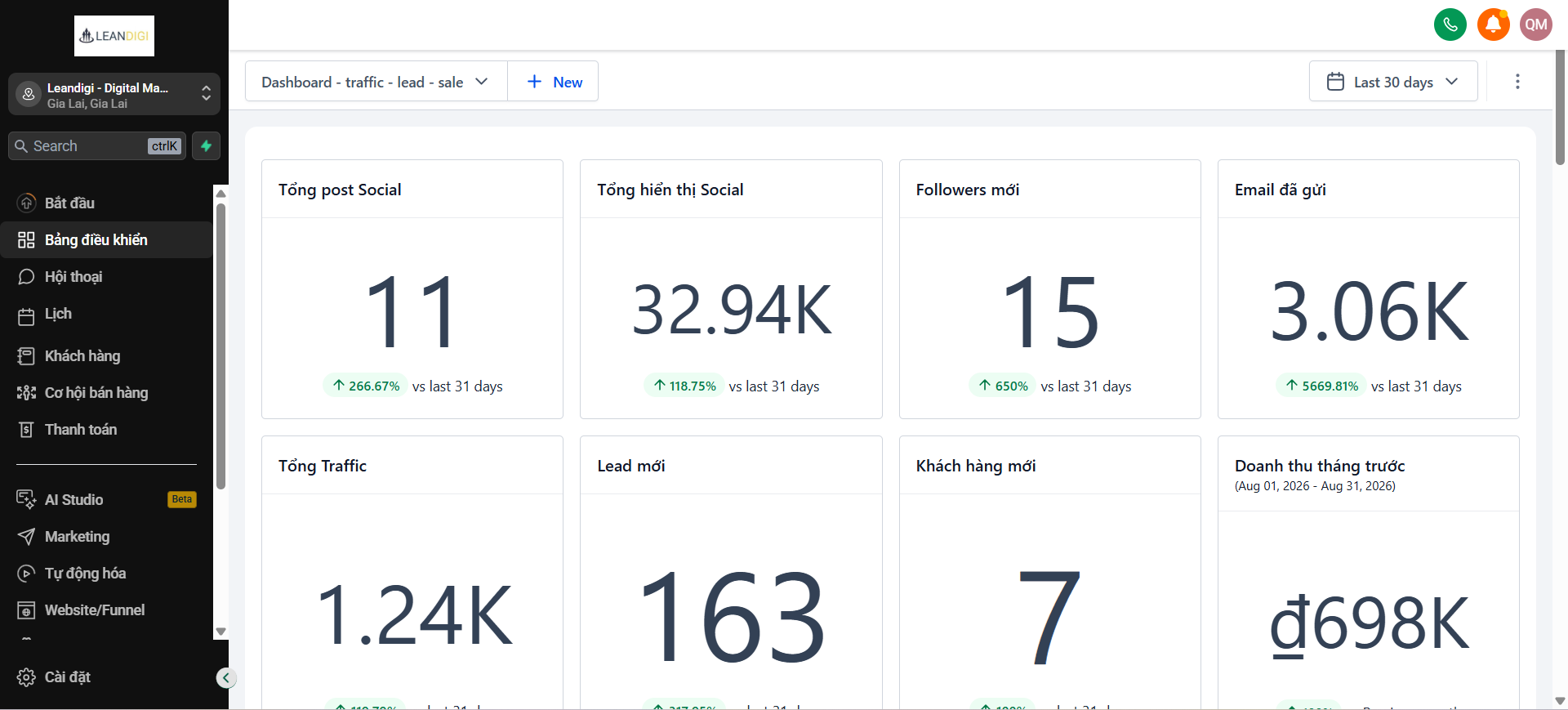The width and height of the screenshot is (1568, 710).
Task: Click the sidebar Search field
Action: click(x=97, y=146)
